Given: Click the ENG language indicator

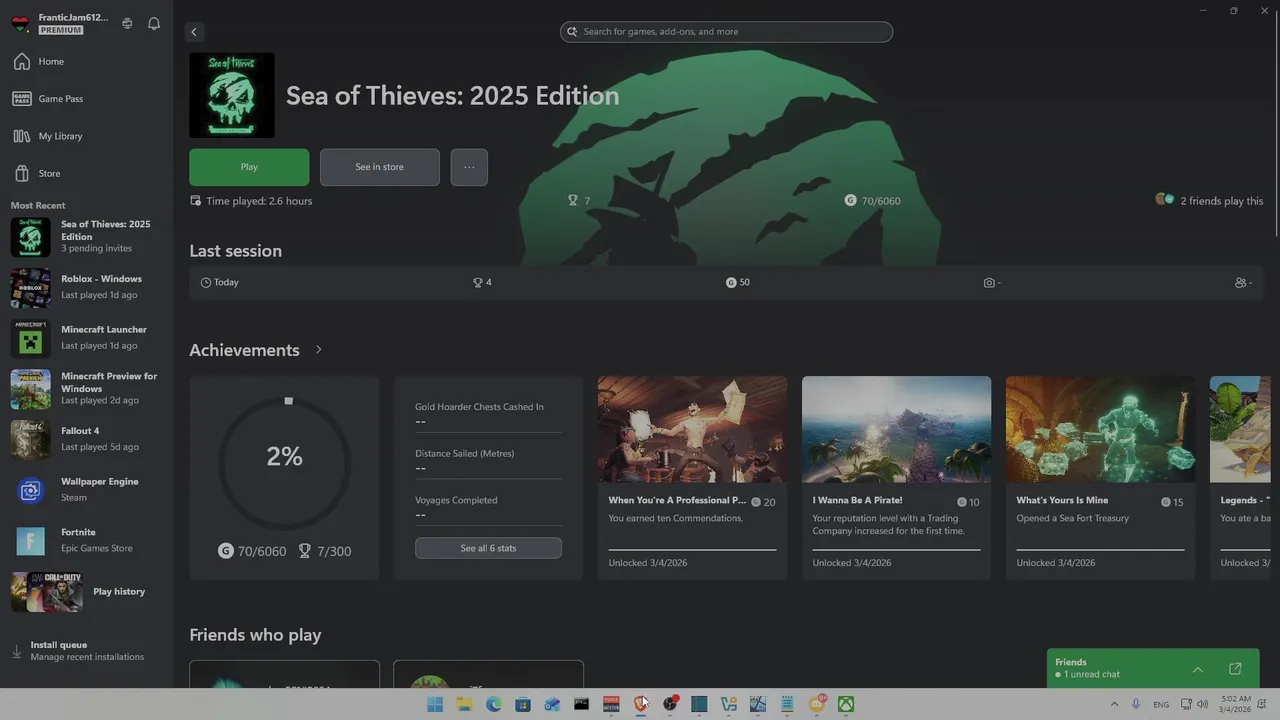Looking at the screenshot, I should (x=1161, y=704).
